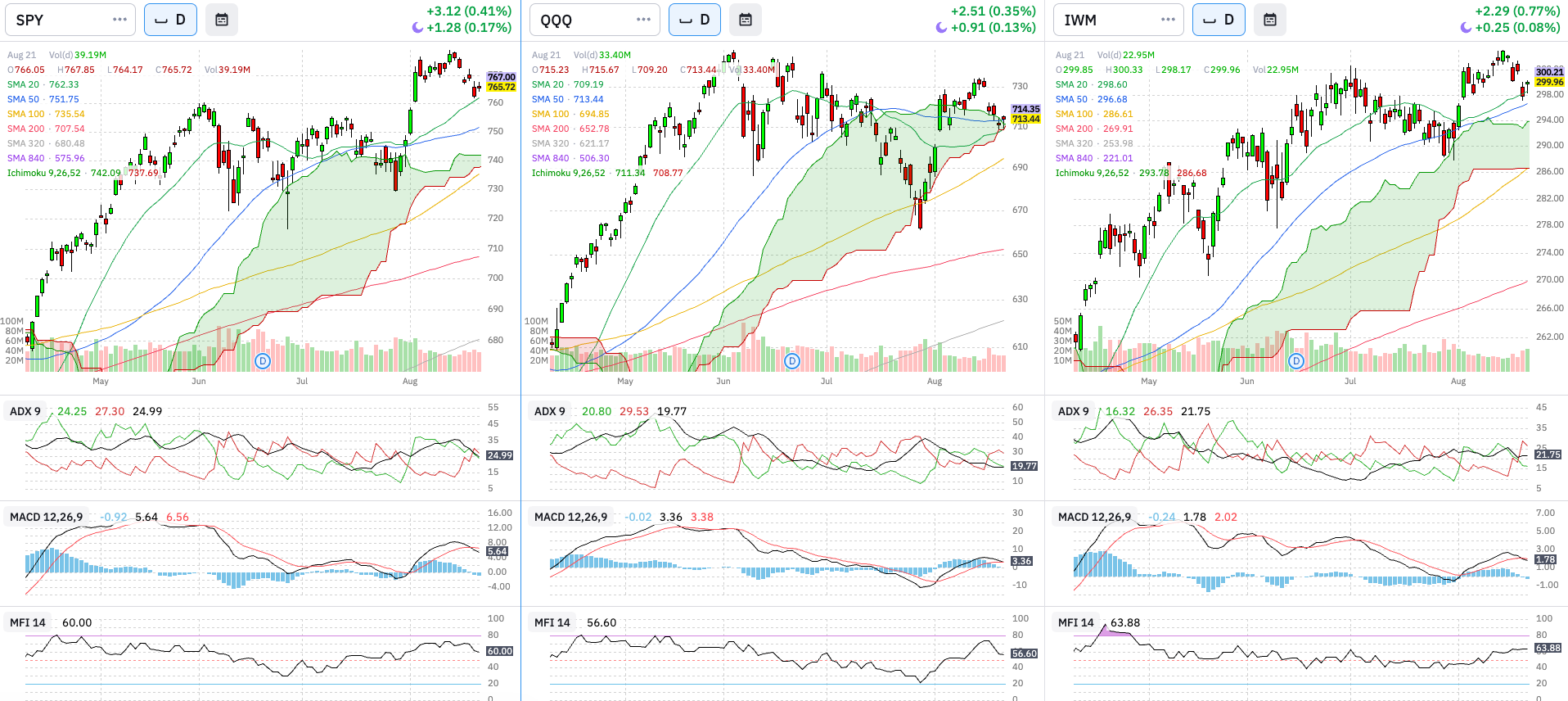Screen dimensions: 1568x701
Task: Click the dividend D marker on the SPY chart
Action: (263, 360)
